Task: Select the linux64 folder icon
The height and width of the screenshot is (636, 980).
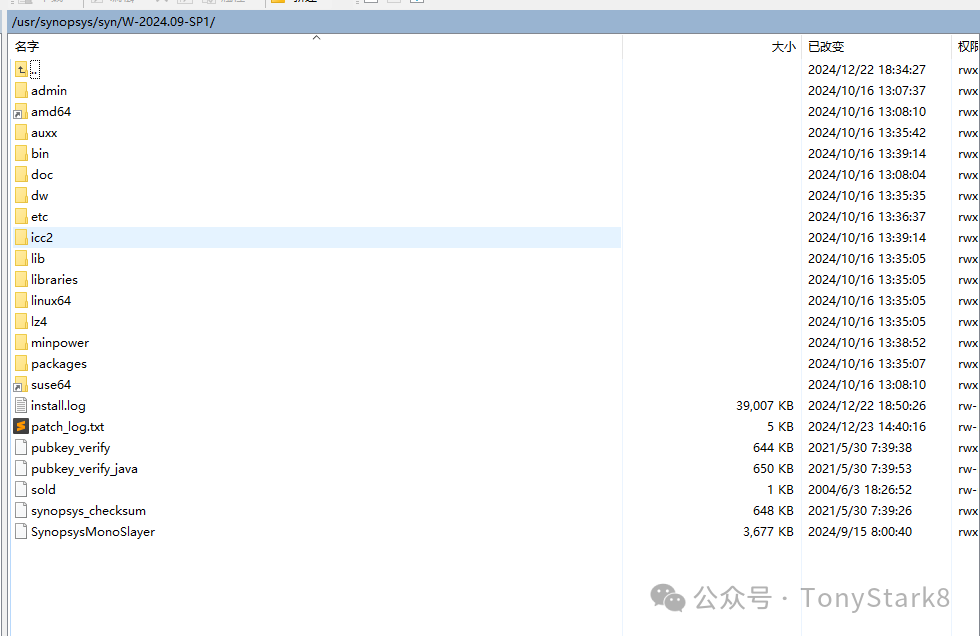Action: (x=21, y=301)
